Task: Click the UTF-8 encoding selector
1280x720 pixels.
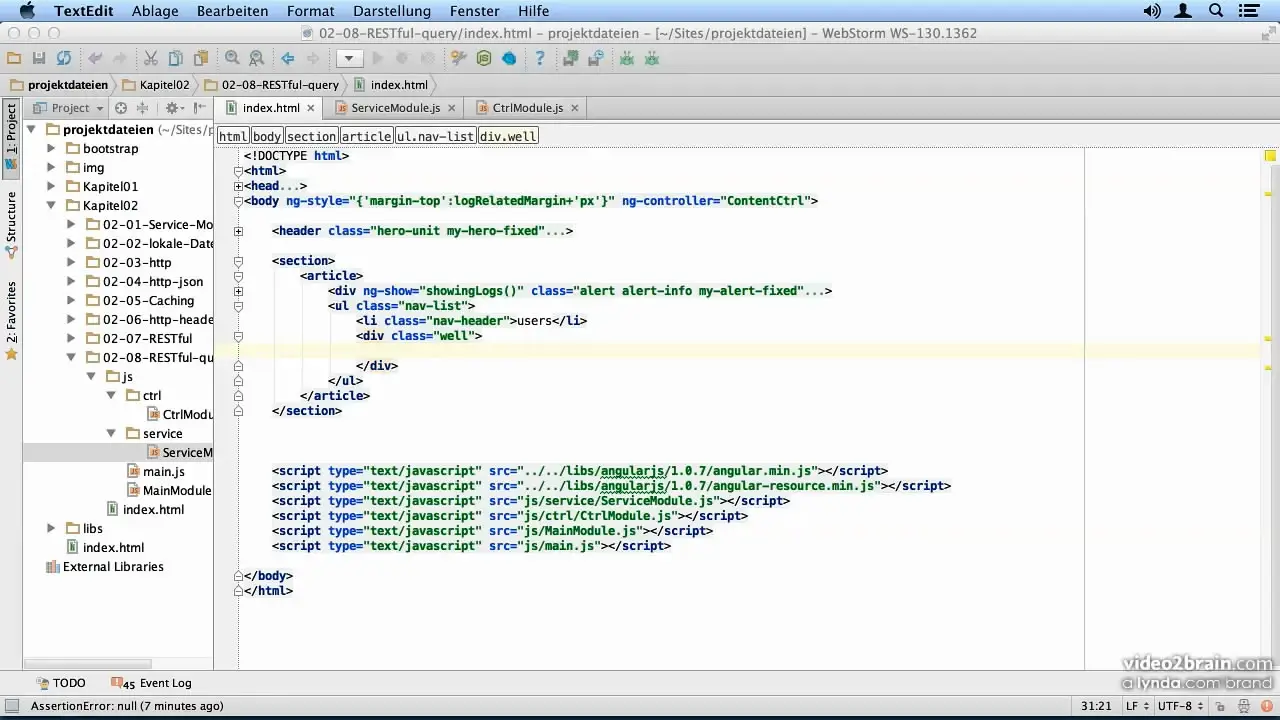Action: click(x=1180, y=706)
